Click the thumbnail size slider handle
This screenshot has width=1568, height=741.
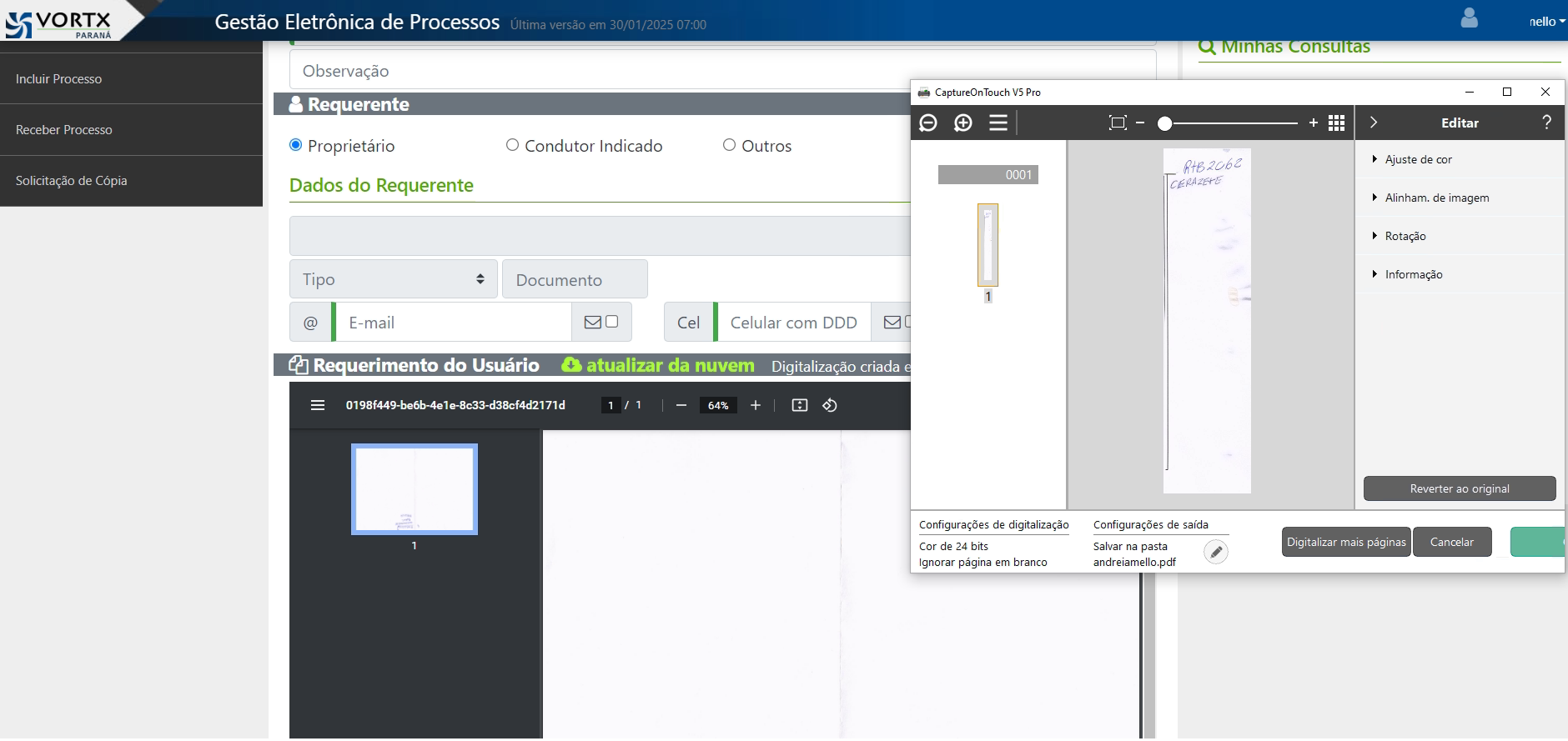(1165, 123)
